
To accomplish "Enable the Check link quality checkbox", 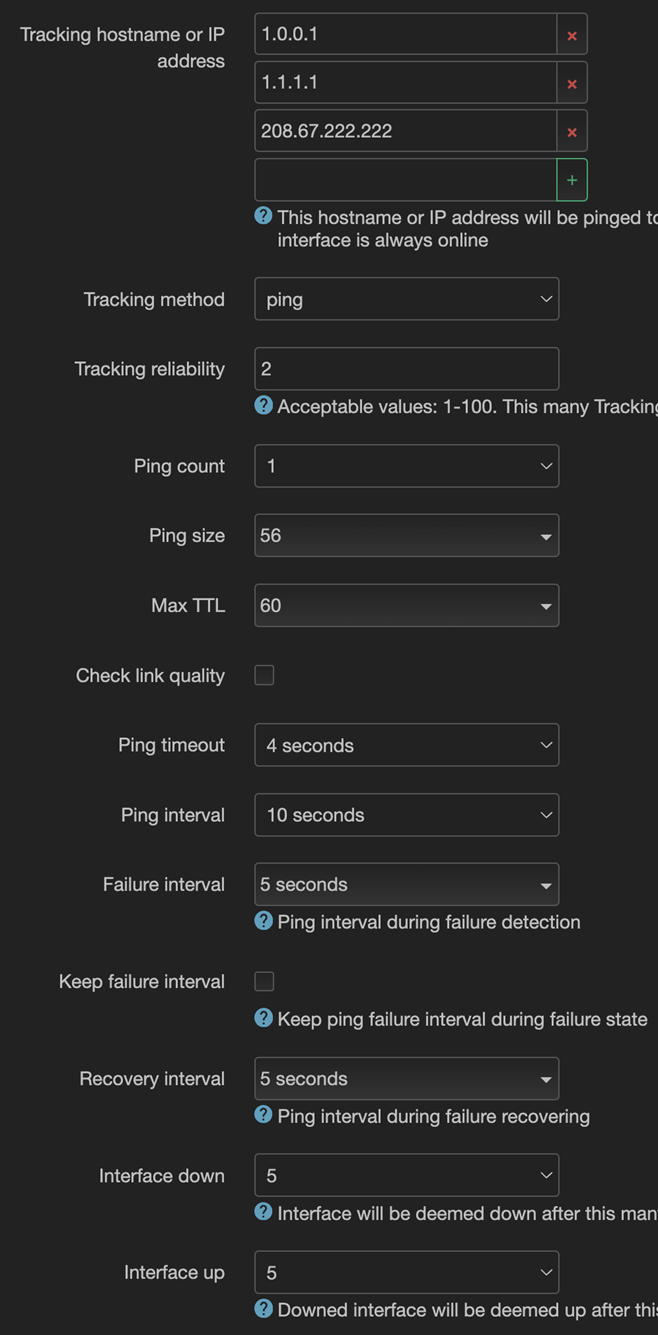I will [x=264, y=675].
